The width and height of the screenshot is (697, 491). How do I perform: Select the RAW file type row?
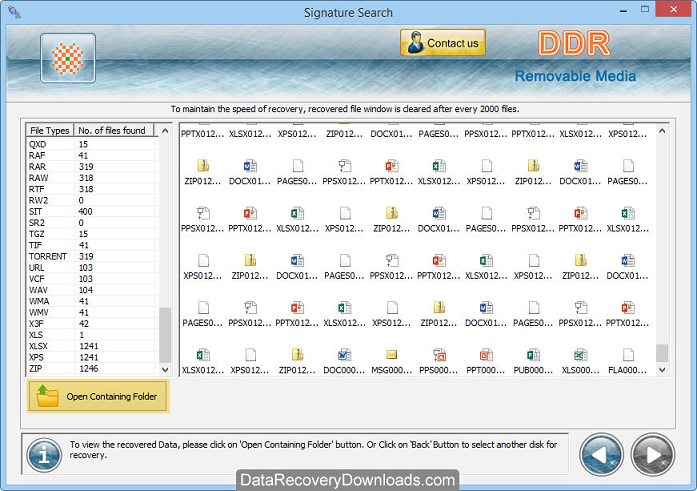click(x=91, y=178)
